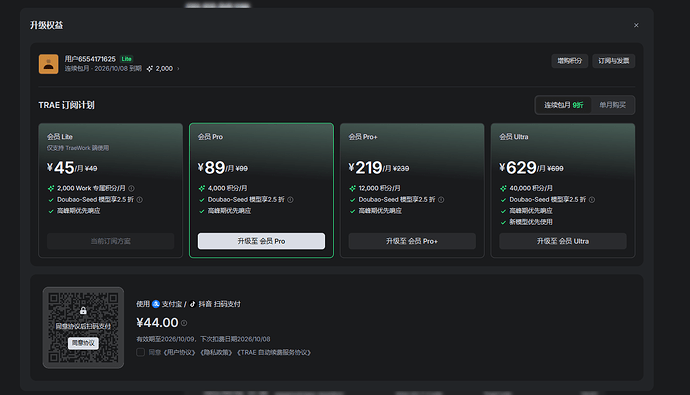690x395 pixels.
Task: Click the lock icon on QR code
Action: point(83,311)
